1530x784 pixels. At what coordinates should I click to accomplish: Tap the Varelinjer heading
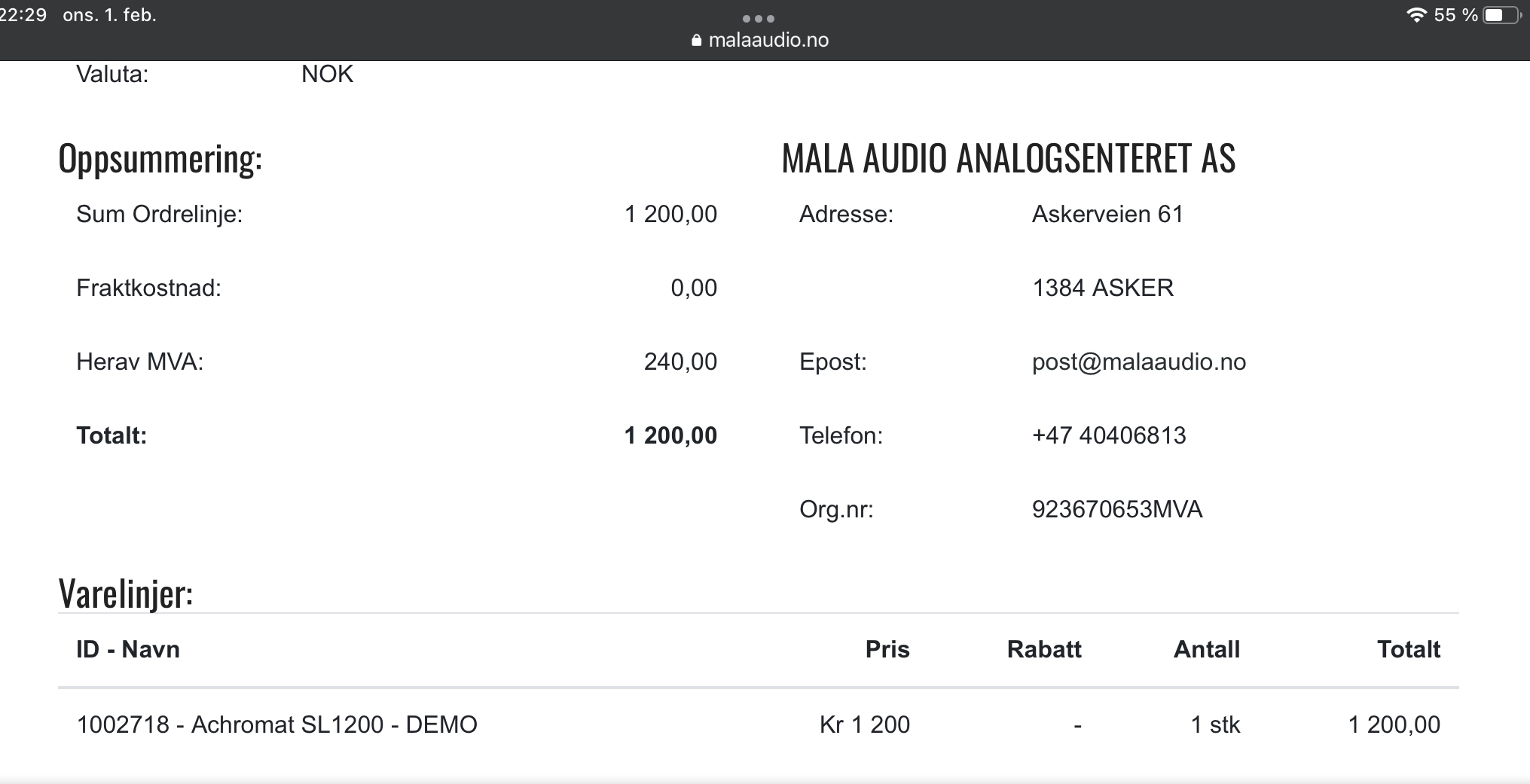click(126, 594)
